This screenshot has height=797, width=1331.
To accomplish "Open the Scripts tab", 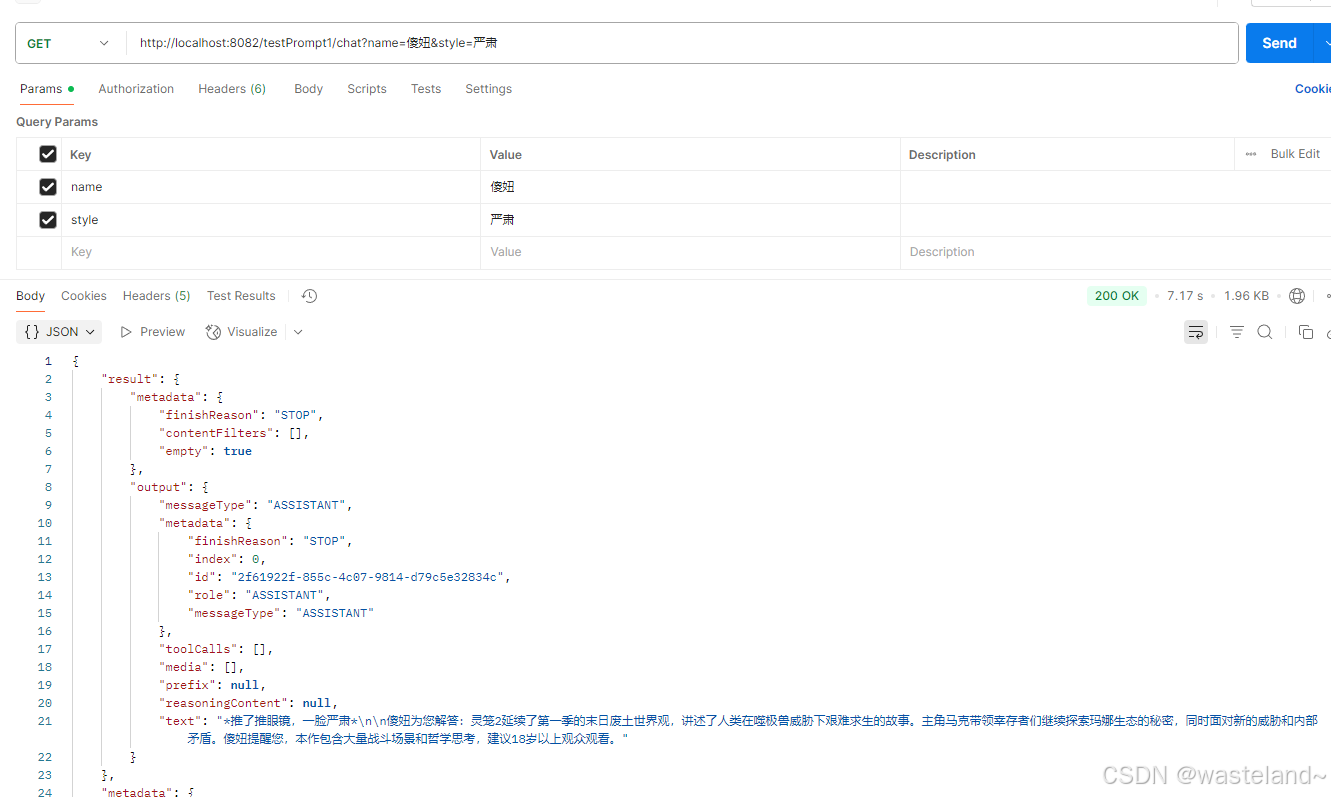I will [367, 89].
